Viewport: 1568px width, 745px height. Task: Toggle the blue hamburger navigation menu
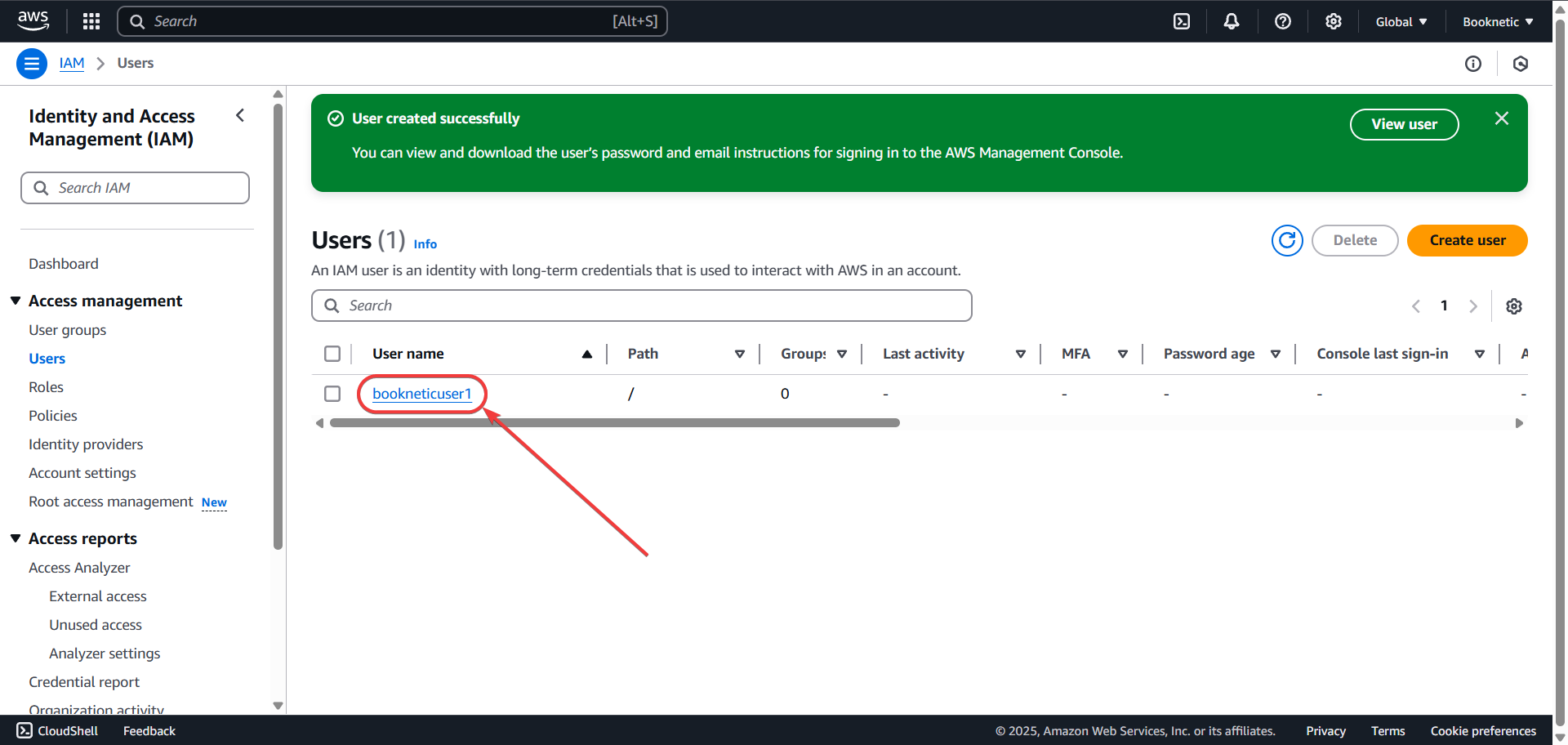click(x=32, y=64)
